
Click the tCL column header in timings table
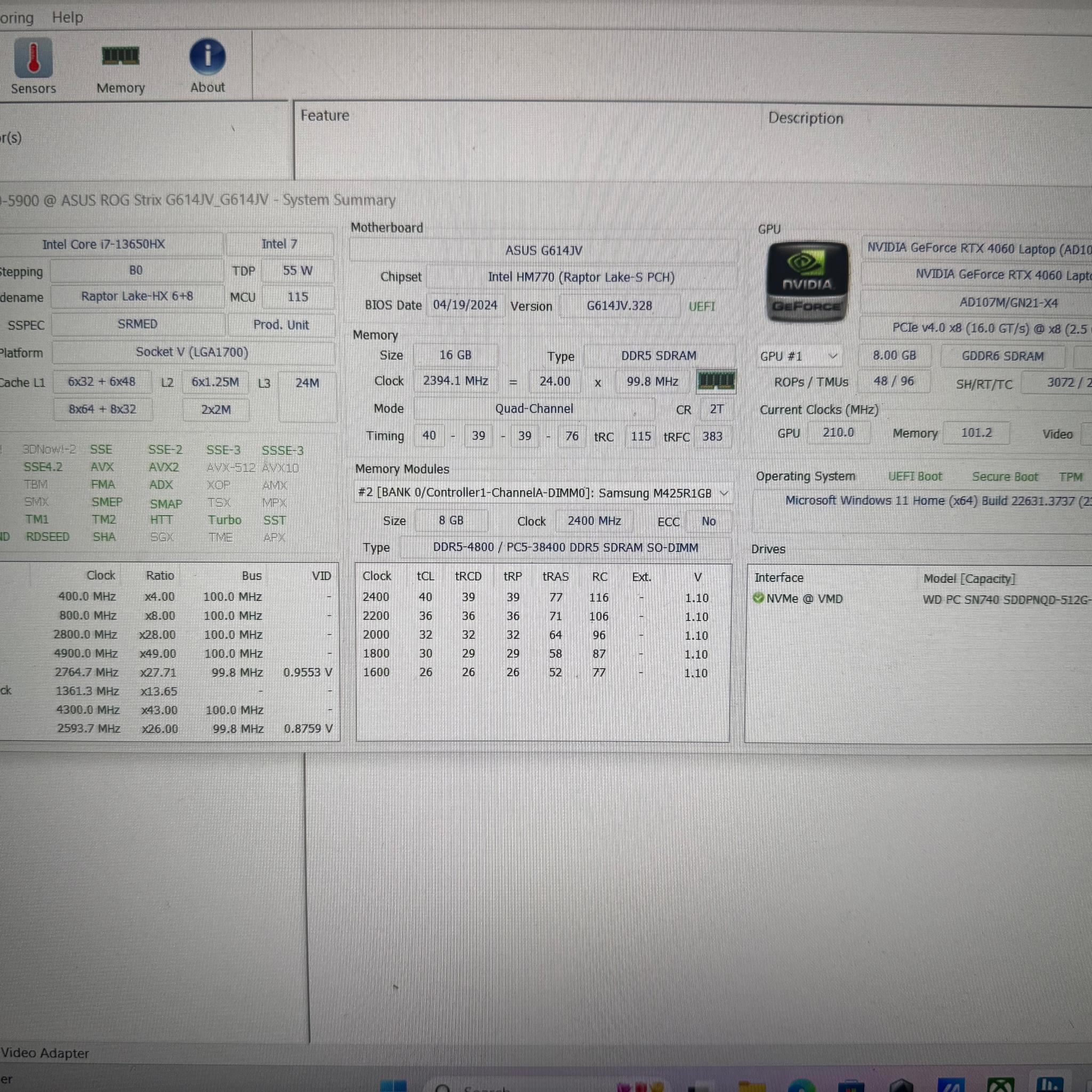tap(425, 576)
